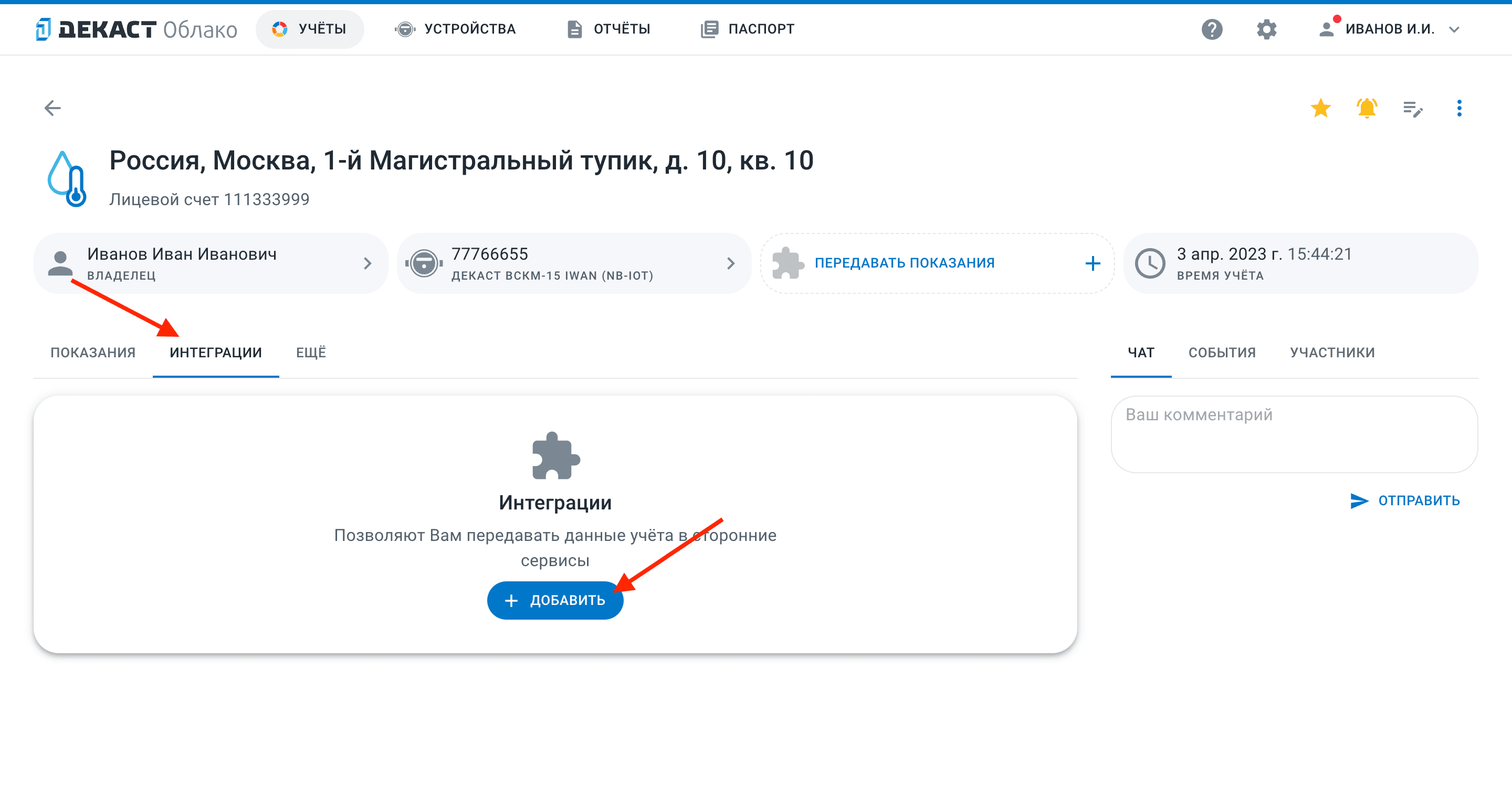Click the plus icon near ПЕРЕДАВАТЬ ПОКАЗАНИЯ
The width and height of the screenshot is (1512, 808).
(x=1093, y=263)
